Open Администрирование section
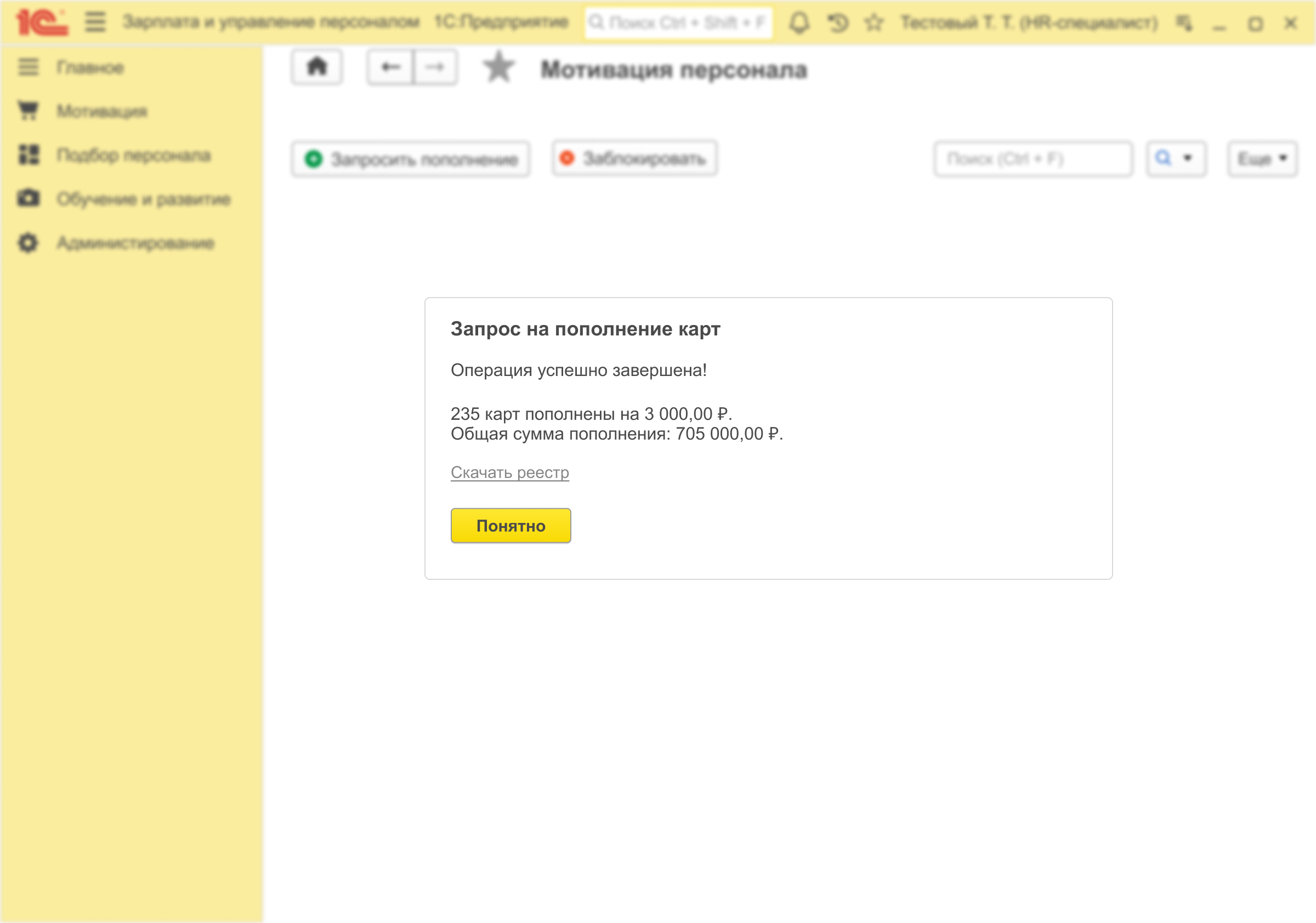1316x923 pixels. point(135,243)
